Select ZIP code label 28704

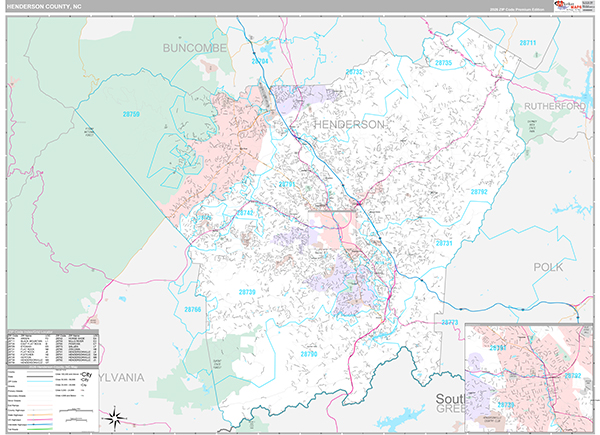260,61
